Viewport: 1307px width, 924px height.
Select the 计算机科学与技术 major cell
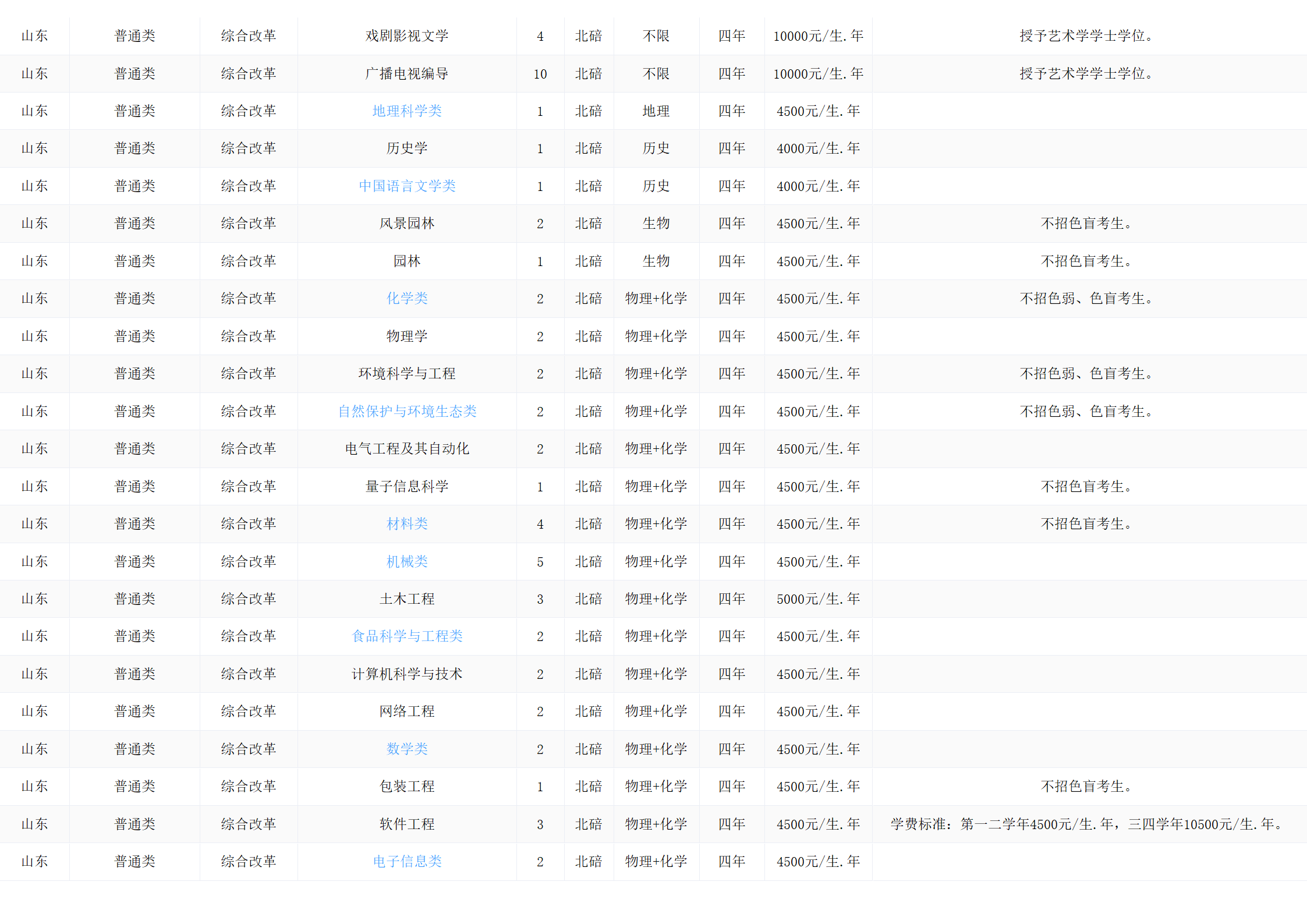(x=406, y=674)
